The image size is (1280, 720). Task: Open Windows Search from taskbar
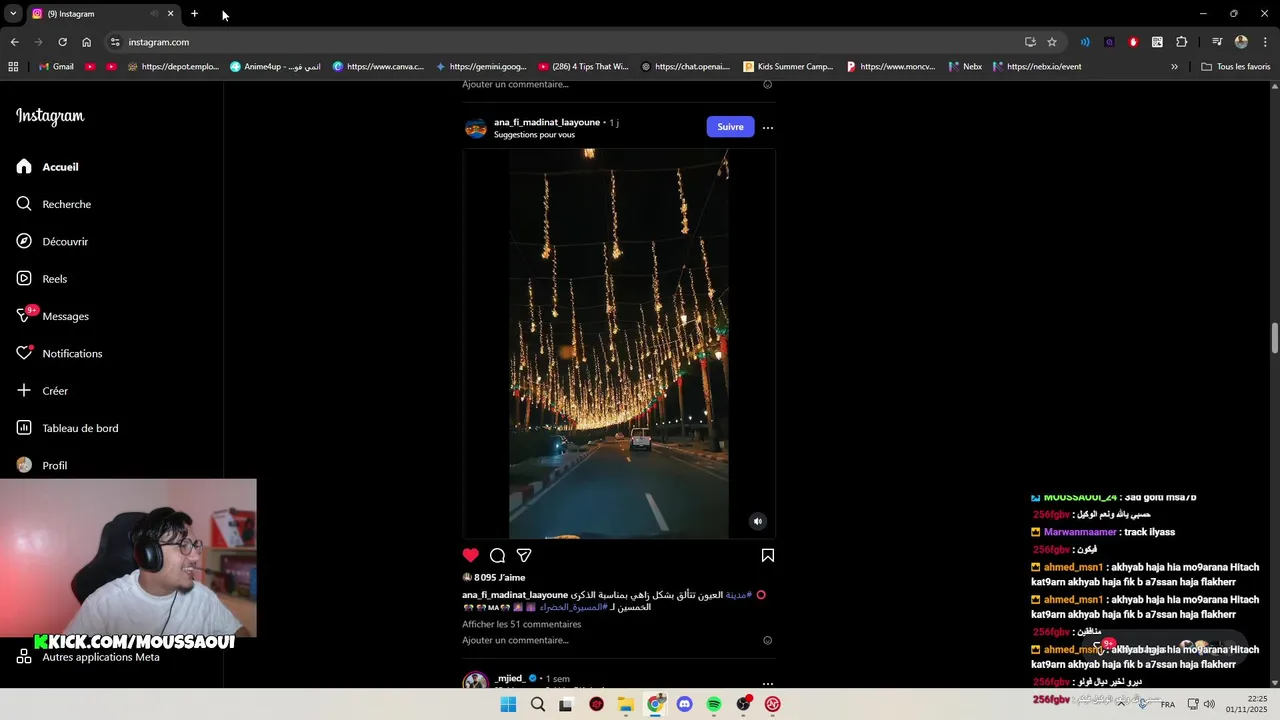click(x=538, y=704)
